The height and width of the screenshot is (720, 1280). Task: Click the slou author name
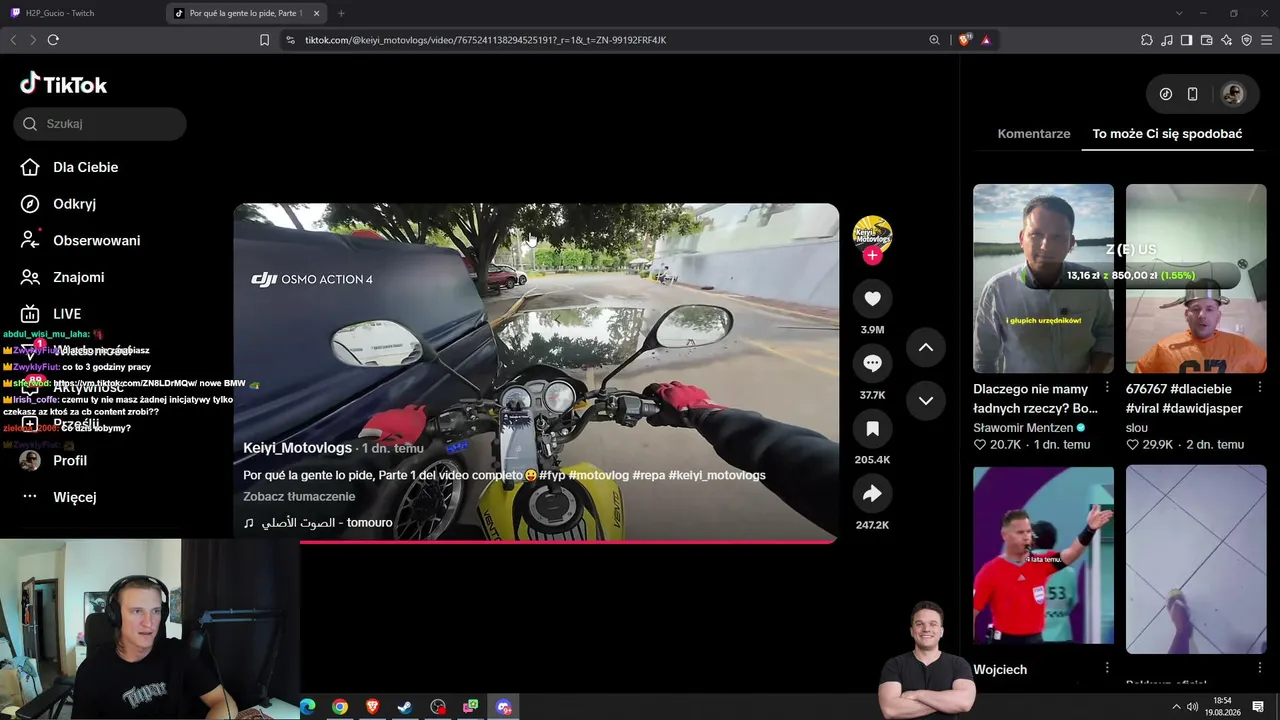[1137, 428]
